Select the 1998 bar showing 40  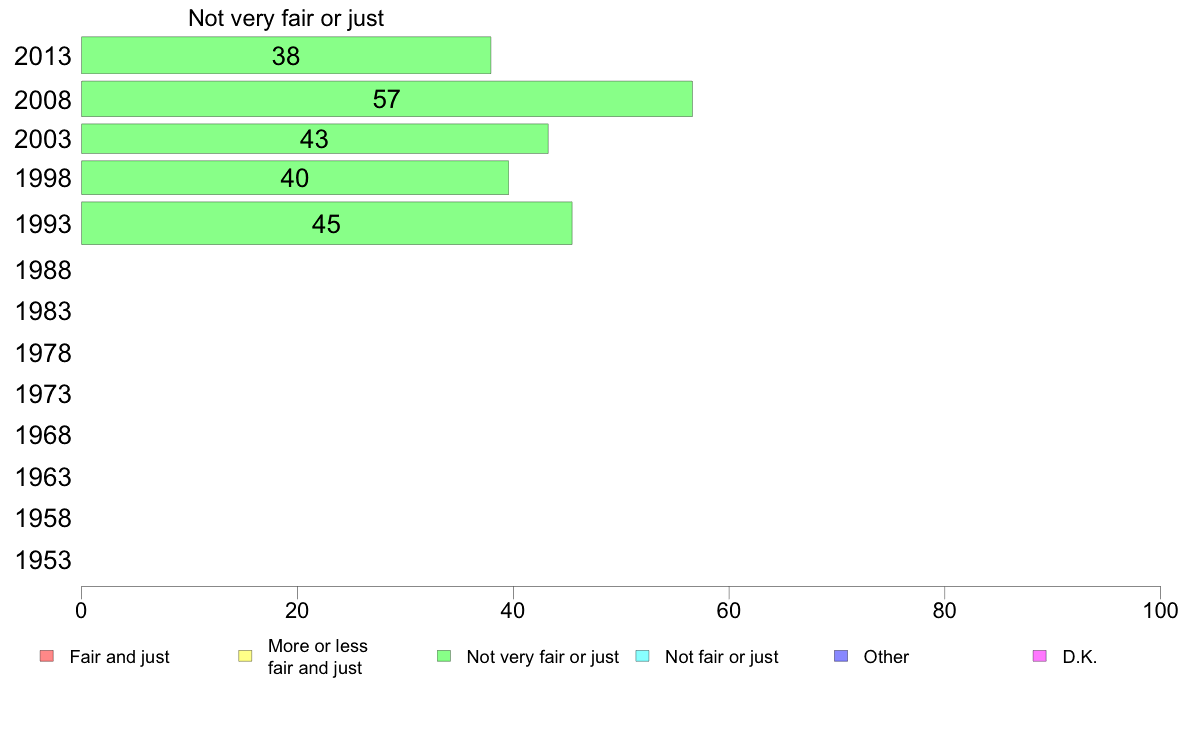click(x=295, y=177)
